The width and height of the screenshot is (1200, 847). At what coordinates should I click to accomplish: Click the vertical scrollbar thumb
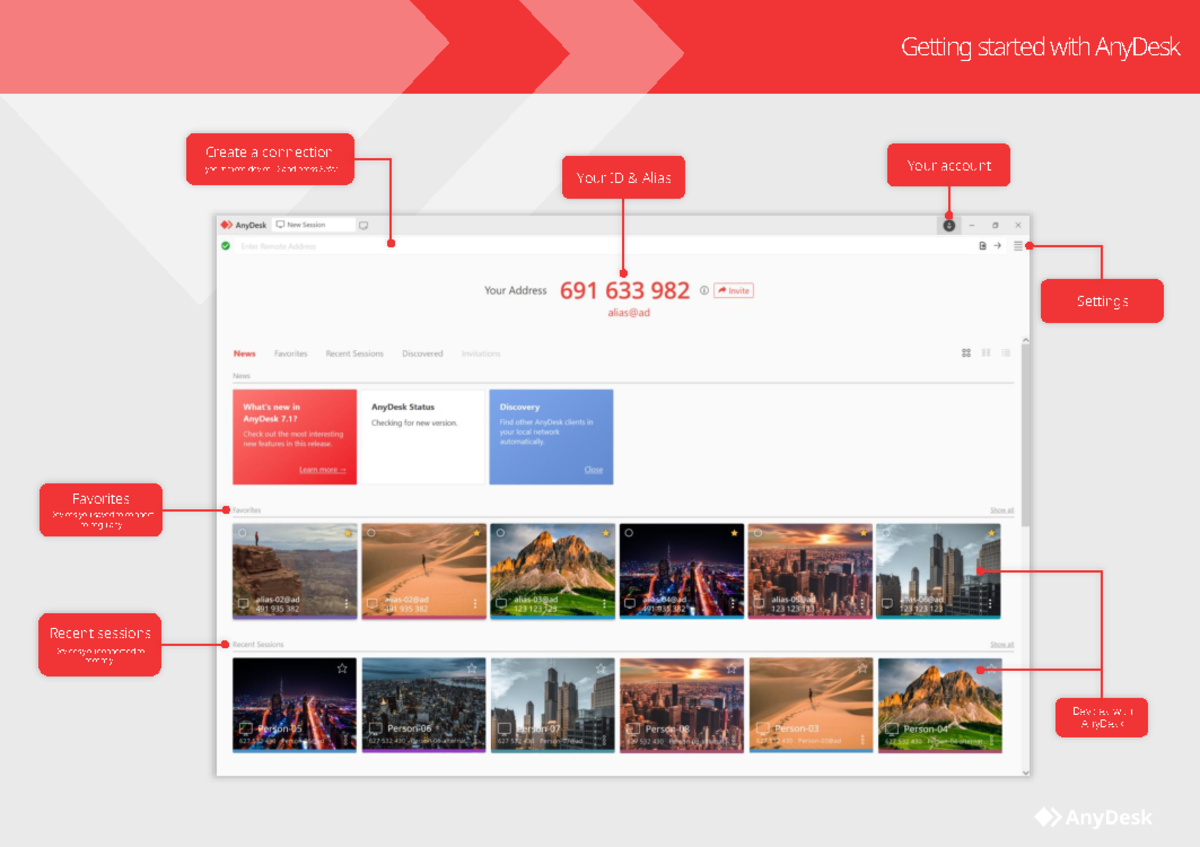click(x=1025, y=435)
